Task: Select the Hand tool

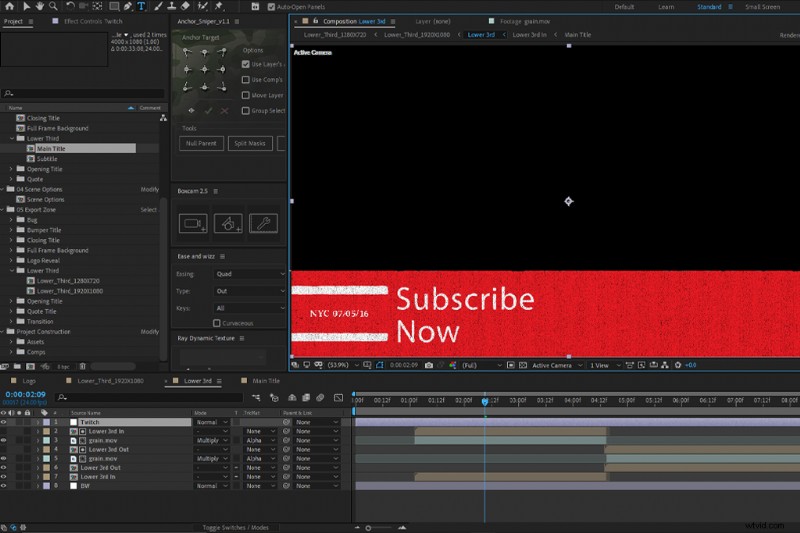Action: (x=40, y=6)
